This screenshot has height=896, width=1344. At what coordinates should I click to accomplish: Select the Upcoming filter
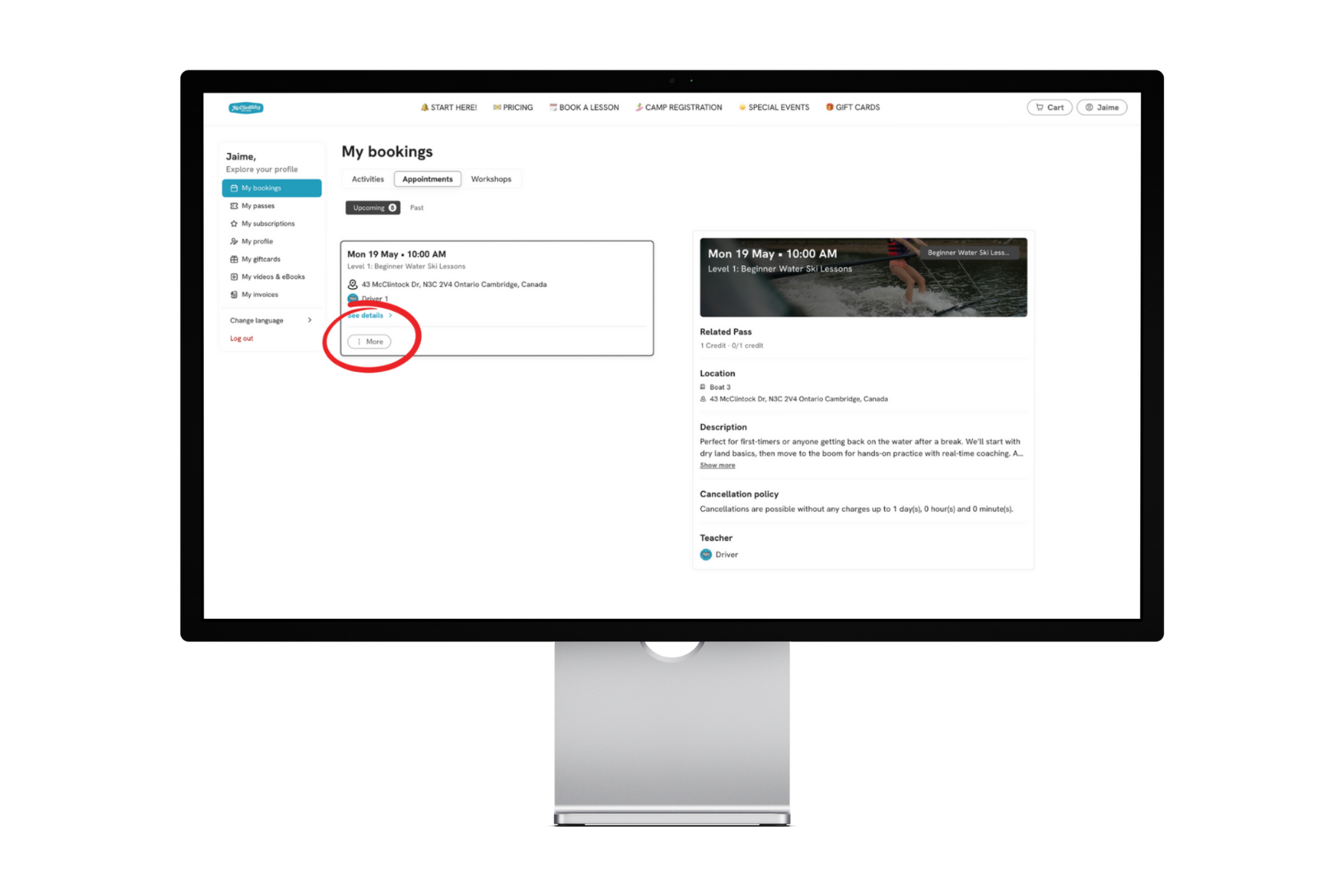pos(373,208)
